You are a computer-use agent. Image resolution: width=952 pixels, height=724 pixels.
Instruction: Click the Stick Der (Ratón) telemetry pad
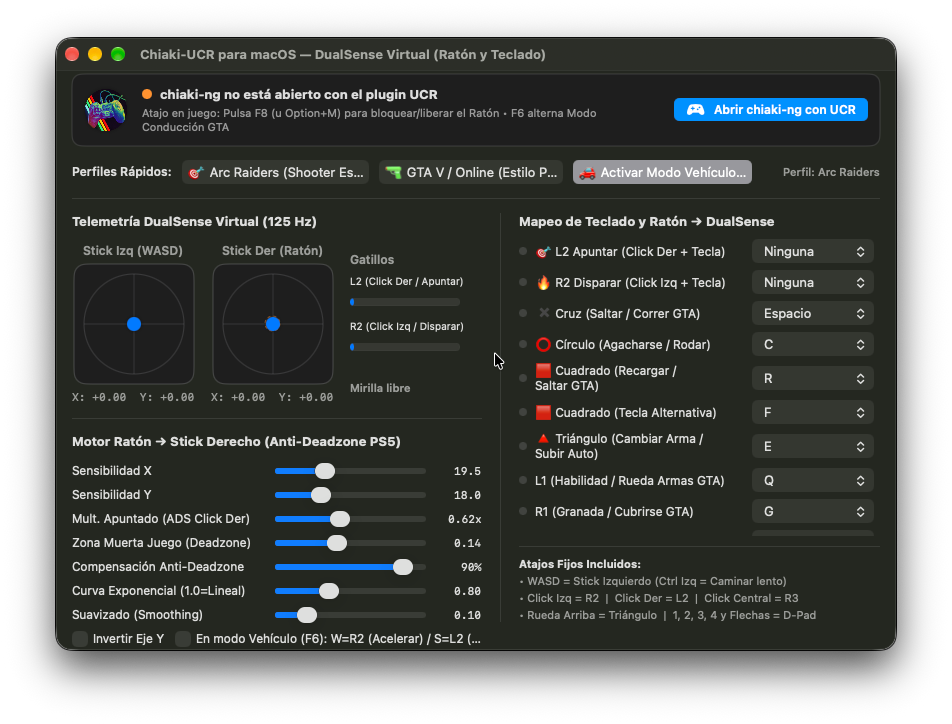(x=273, y=324)
